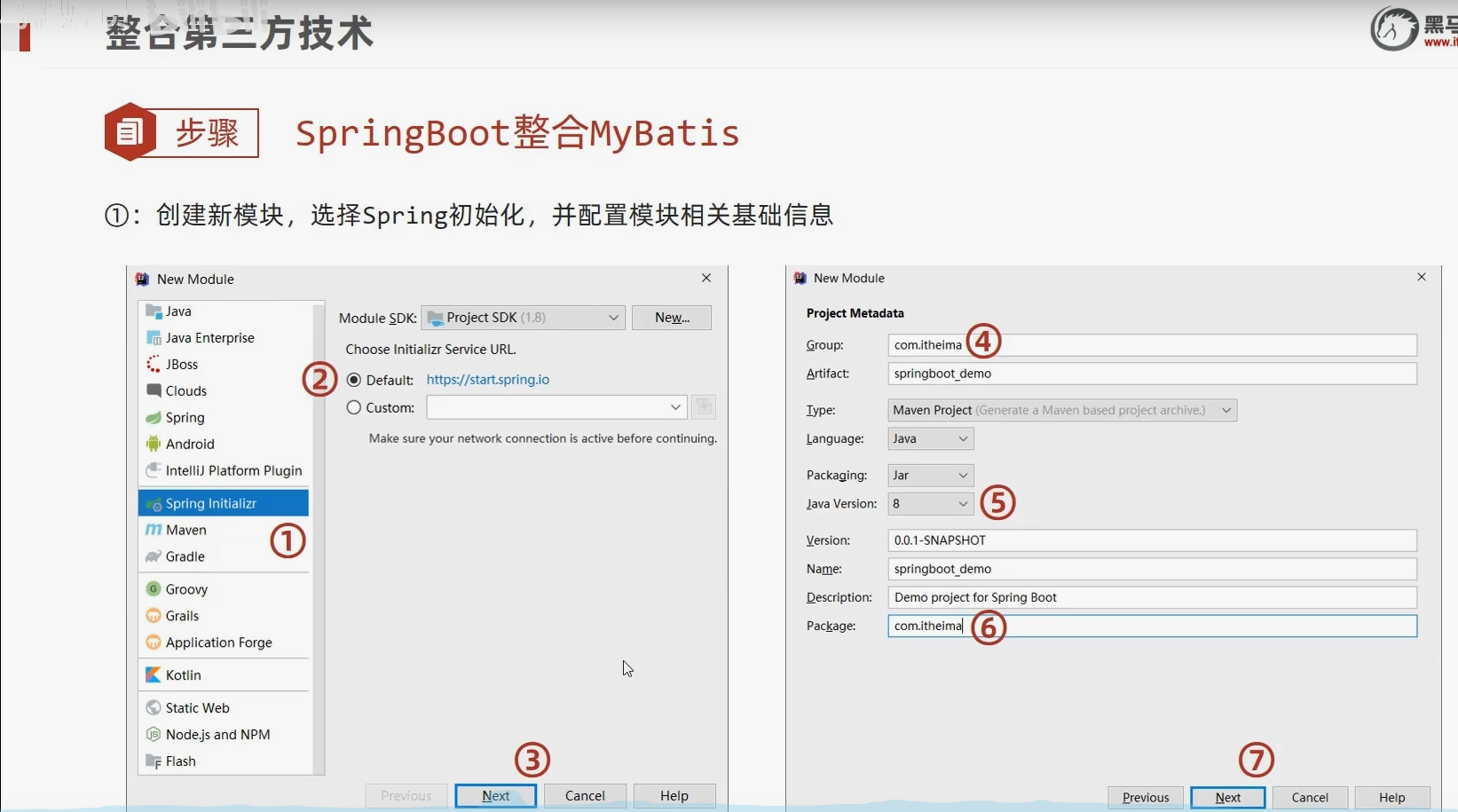Click Help in the left New Module dialog
This screenshot has height=812, width=1458.
point(674,796)
